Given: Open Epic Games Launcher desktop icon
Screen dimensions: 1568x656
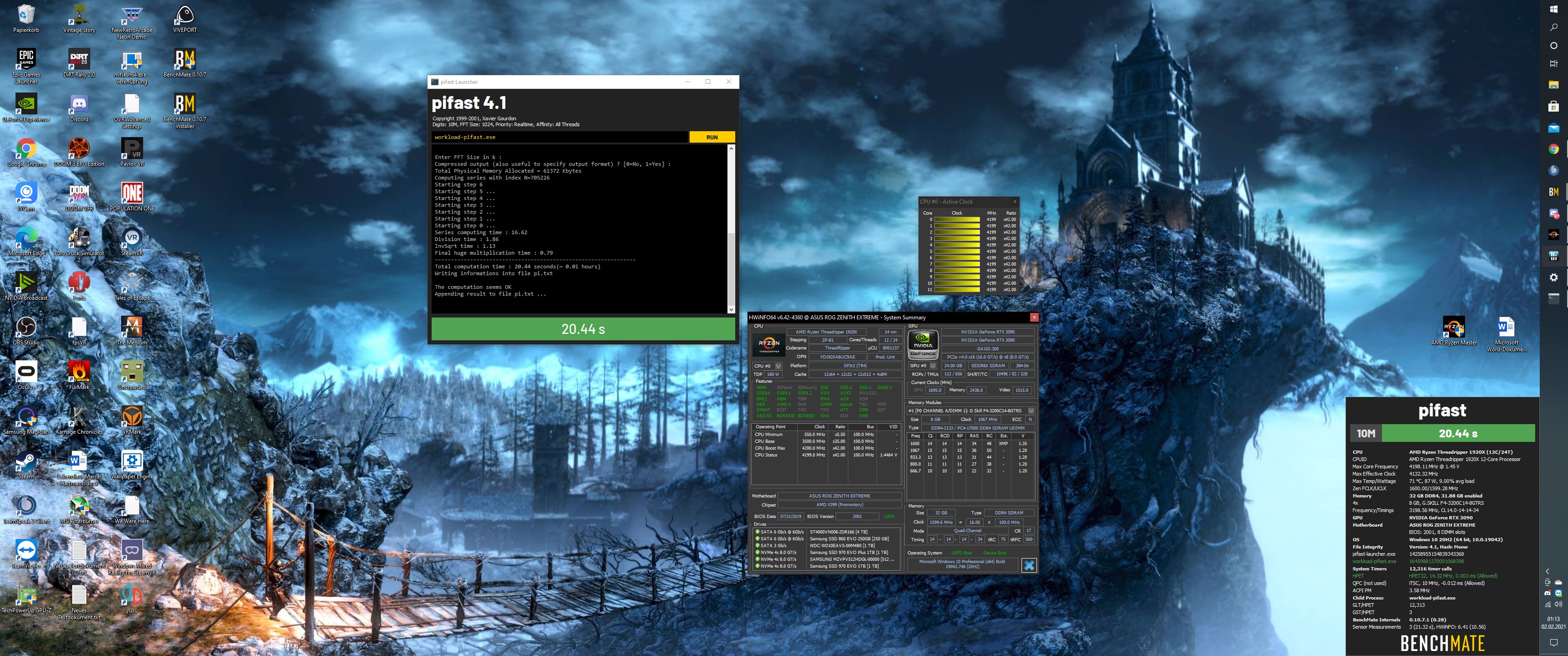Looking at the screenshot, I should click(26, 67).
